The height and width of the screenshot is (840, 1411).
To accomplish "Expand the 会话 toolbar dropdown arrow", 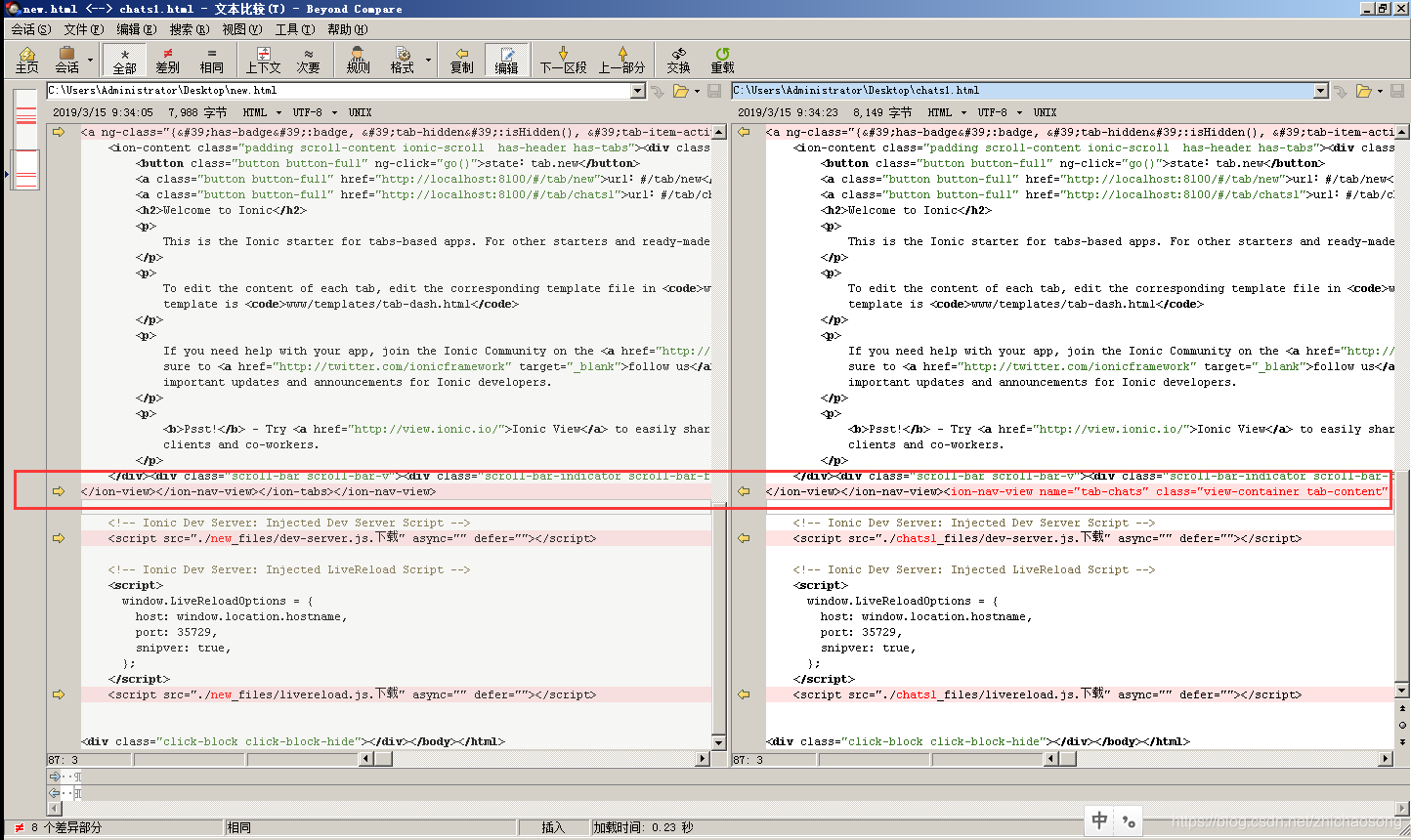I will click(x=90, y=61).
